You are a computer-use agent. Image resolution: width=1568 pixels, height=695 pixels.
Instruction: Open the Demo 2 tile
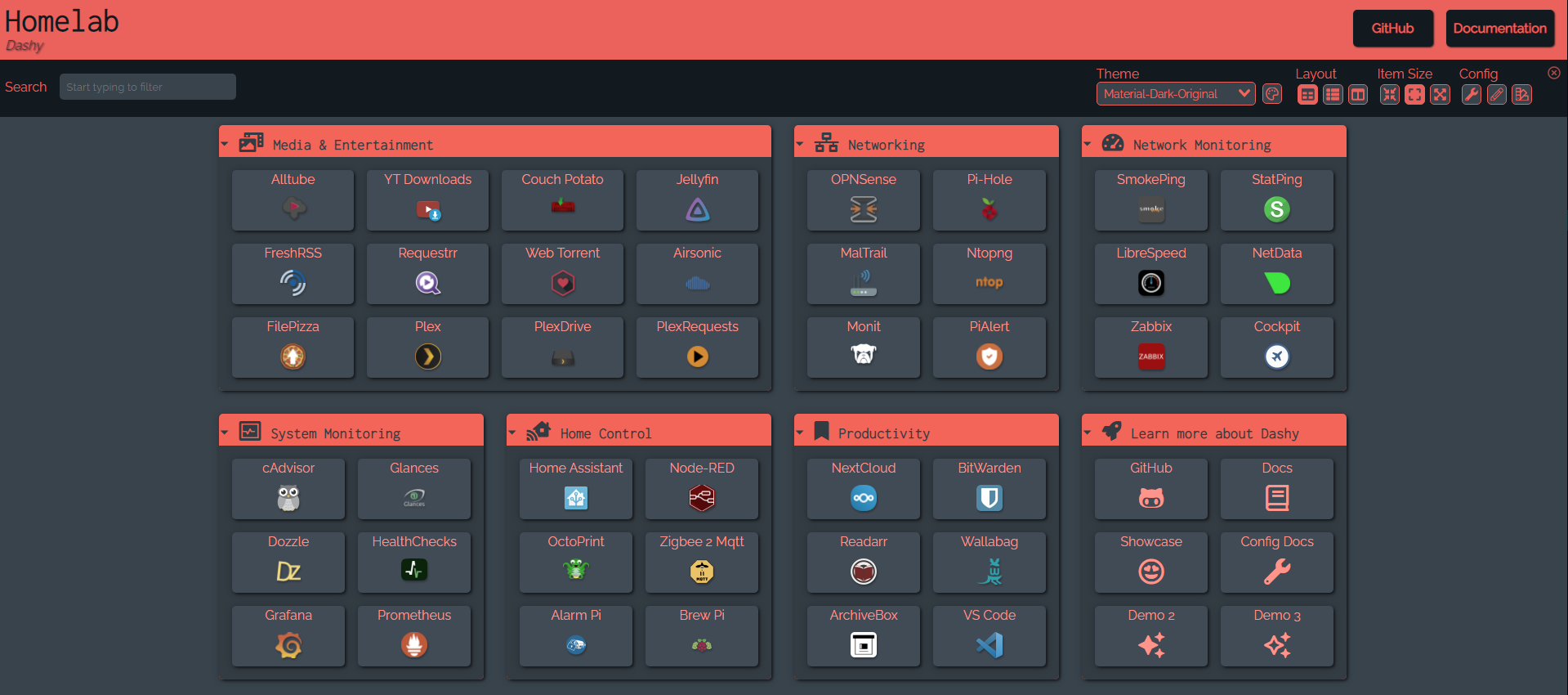pos(1151,635)
